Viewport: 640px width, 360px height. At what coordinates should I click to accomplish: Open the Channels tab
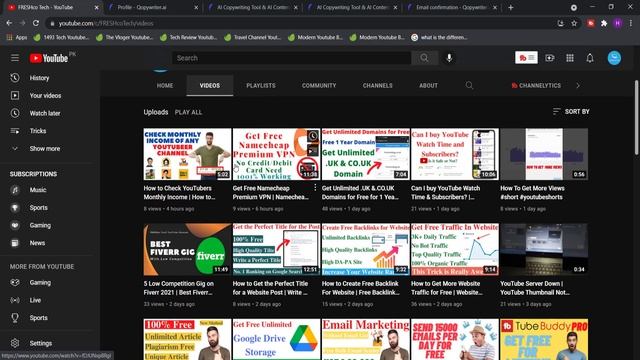[x=378, y=85]
